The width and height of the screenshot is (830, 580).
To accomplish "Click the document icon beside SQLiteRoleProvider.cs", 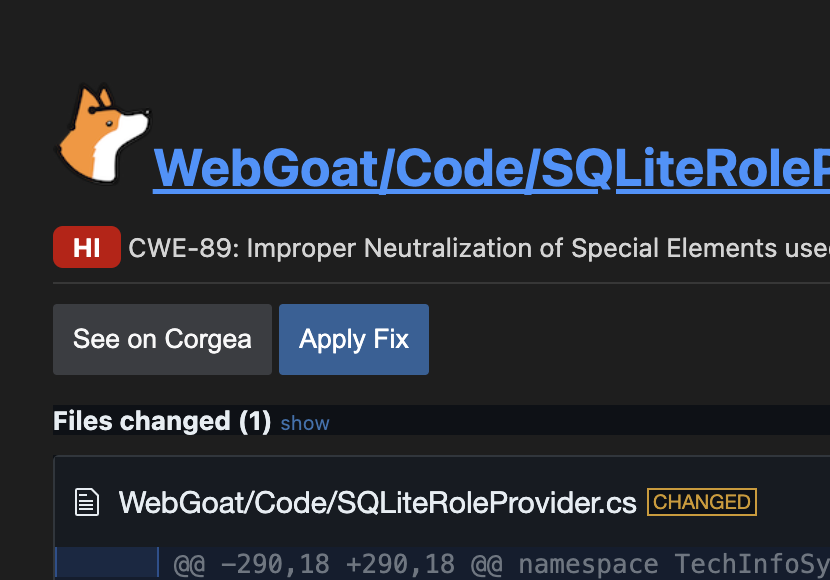I will pyautogui.click(x=87, y=502).
